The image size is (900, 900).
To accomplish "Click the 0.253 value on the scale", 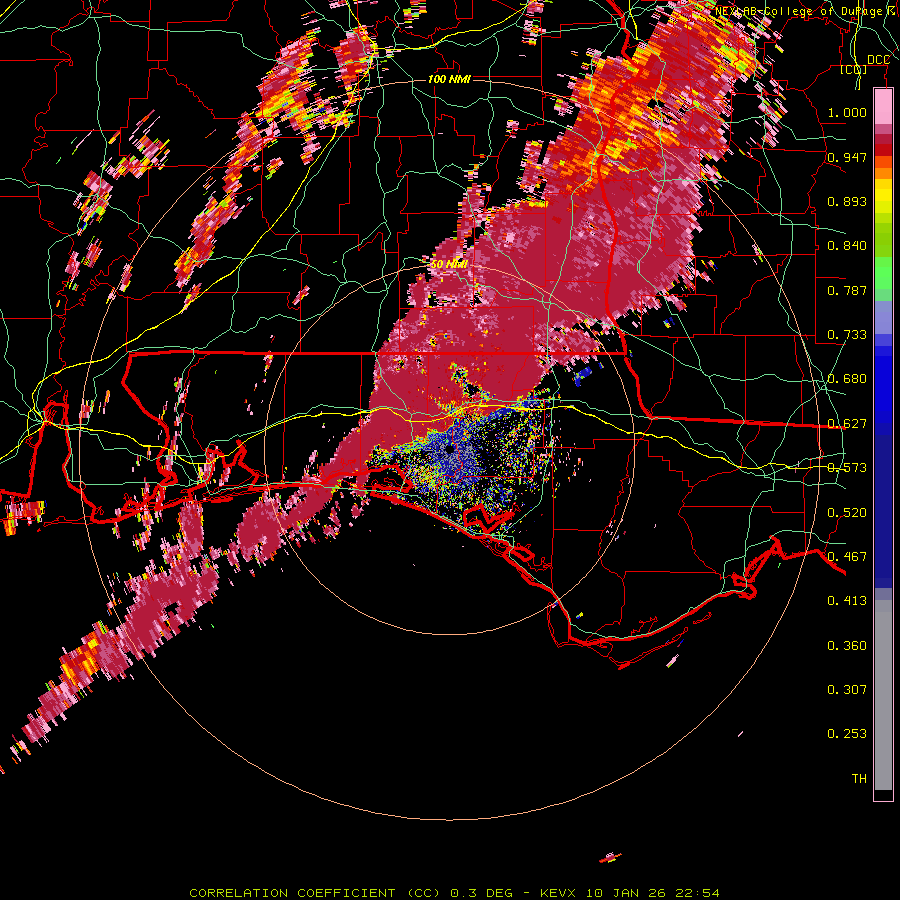I will coord(847,734).
